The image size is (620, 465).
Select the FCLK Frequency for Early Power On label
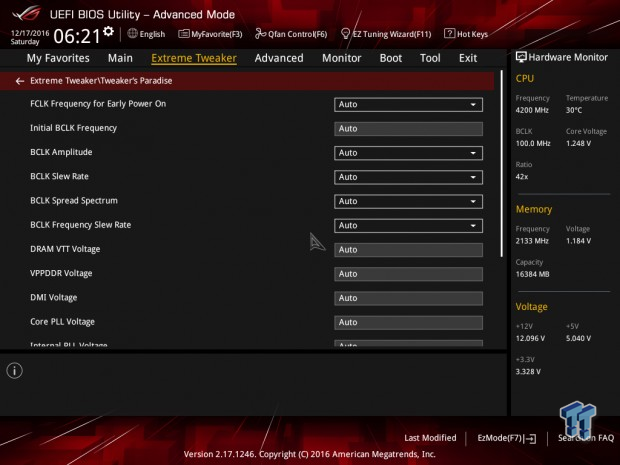(98, 104)
